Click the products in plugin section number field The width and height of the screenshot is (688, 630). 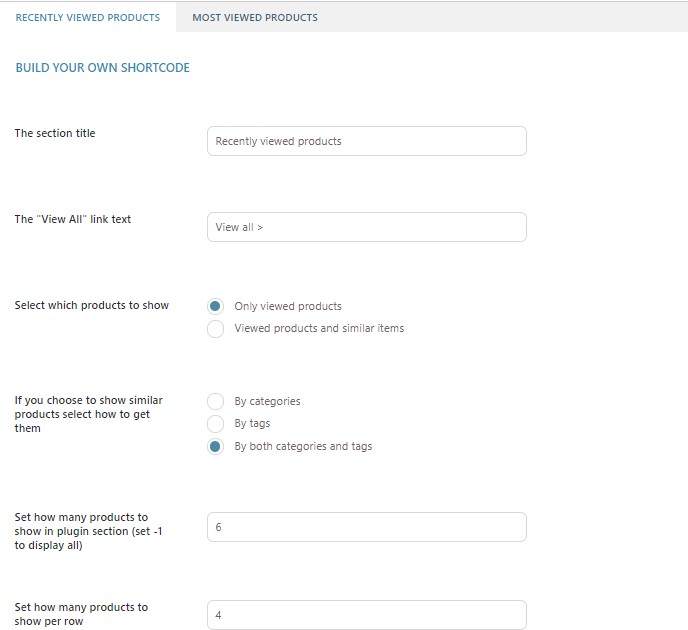pos(366,527)
